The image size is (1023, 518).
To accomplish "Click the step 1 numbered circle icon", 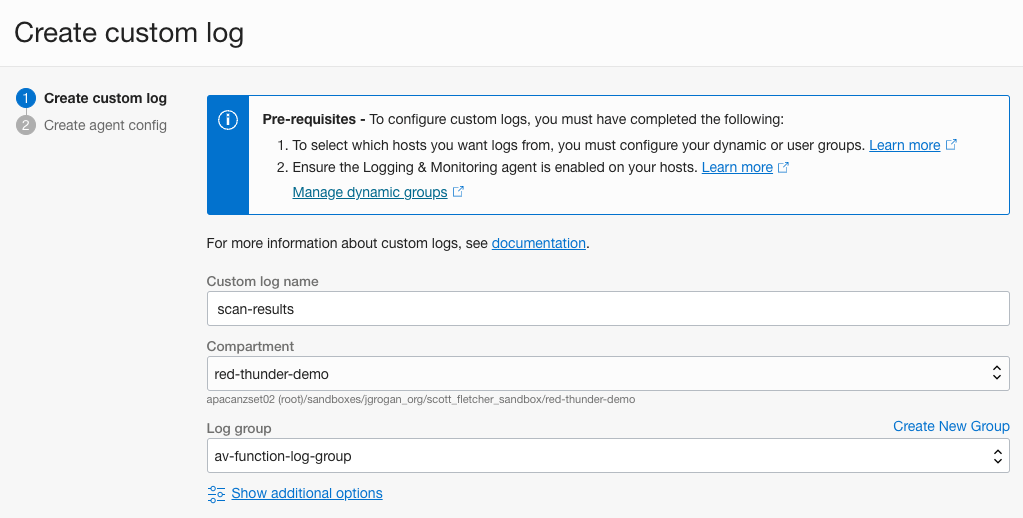I will (26, 98).
